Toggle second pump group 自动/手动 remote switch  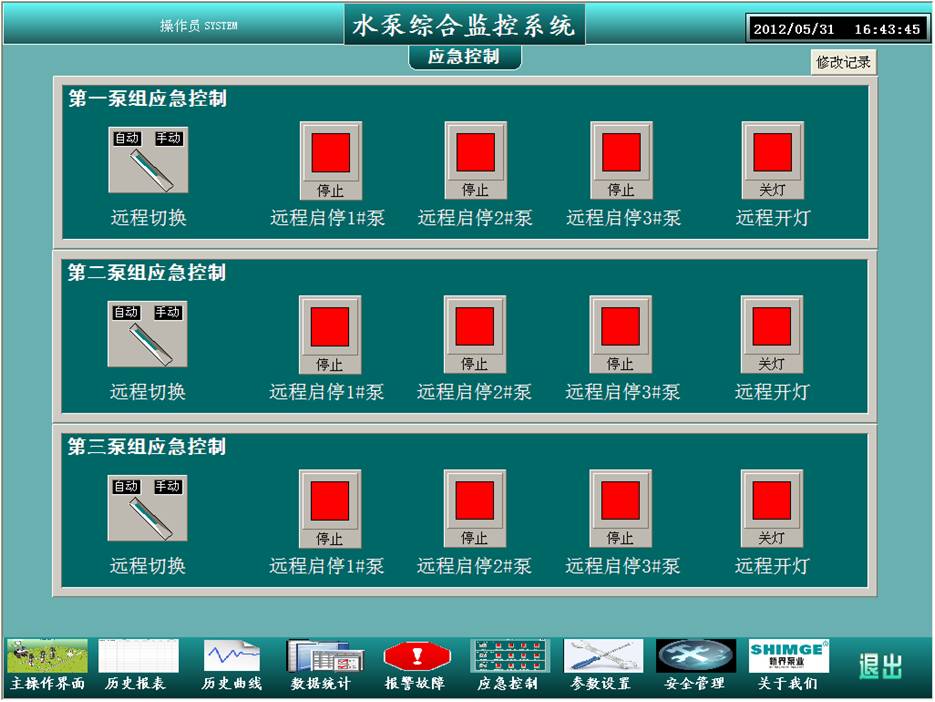click(x=147, y=334)
